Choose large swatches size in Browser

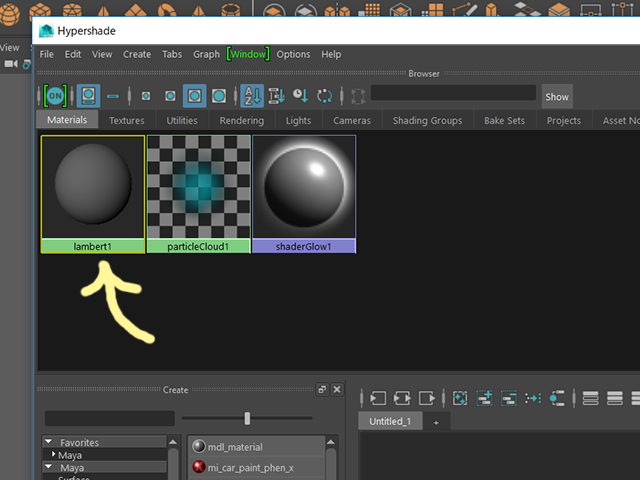pos(194,96)
